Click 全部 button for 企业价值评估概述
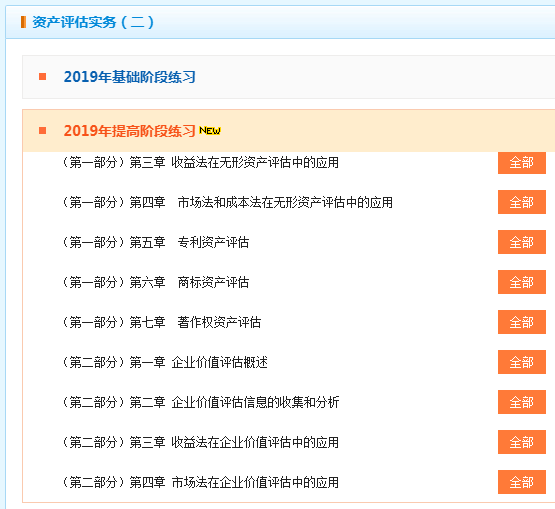This screenshot has width=555, height=509. [522, 362]
